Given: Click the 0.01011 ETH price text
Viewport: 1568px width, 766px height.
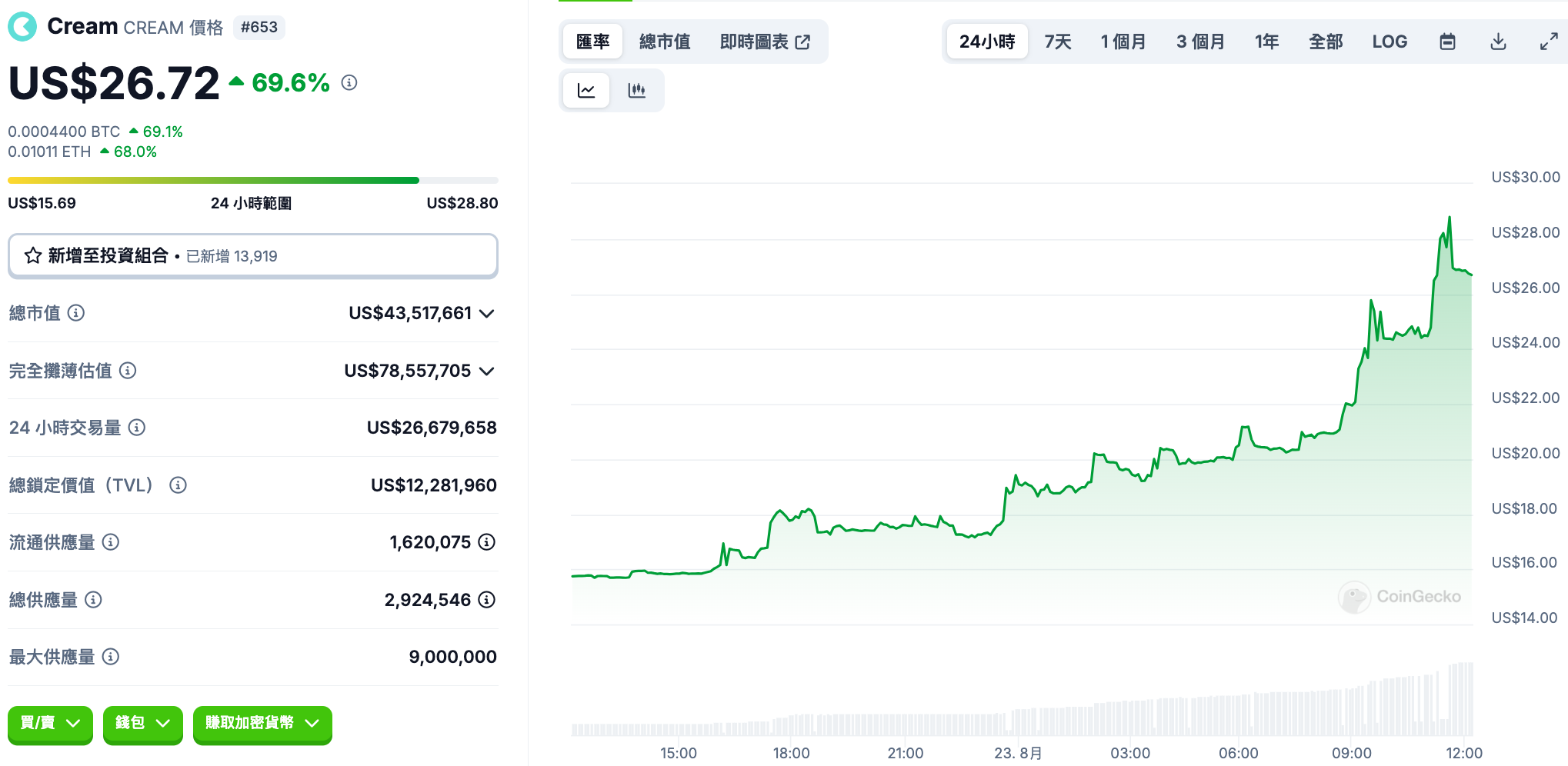Looking at the screenshot, I should pyautogui.click(x=49, y=152).
